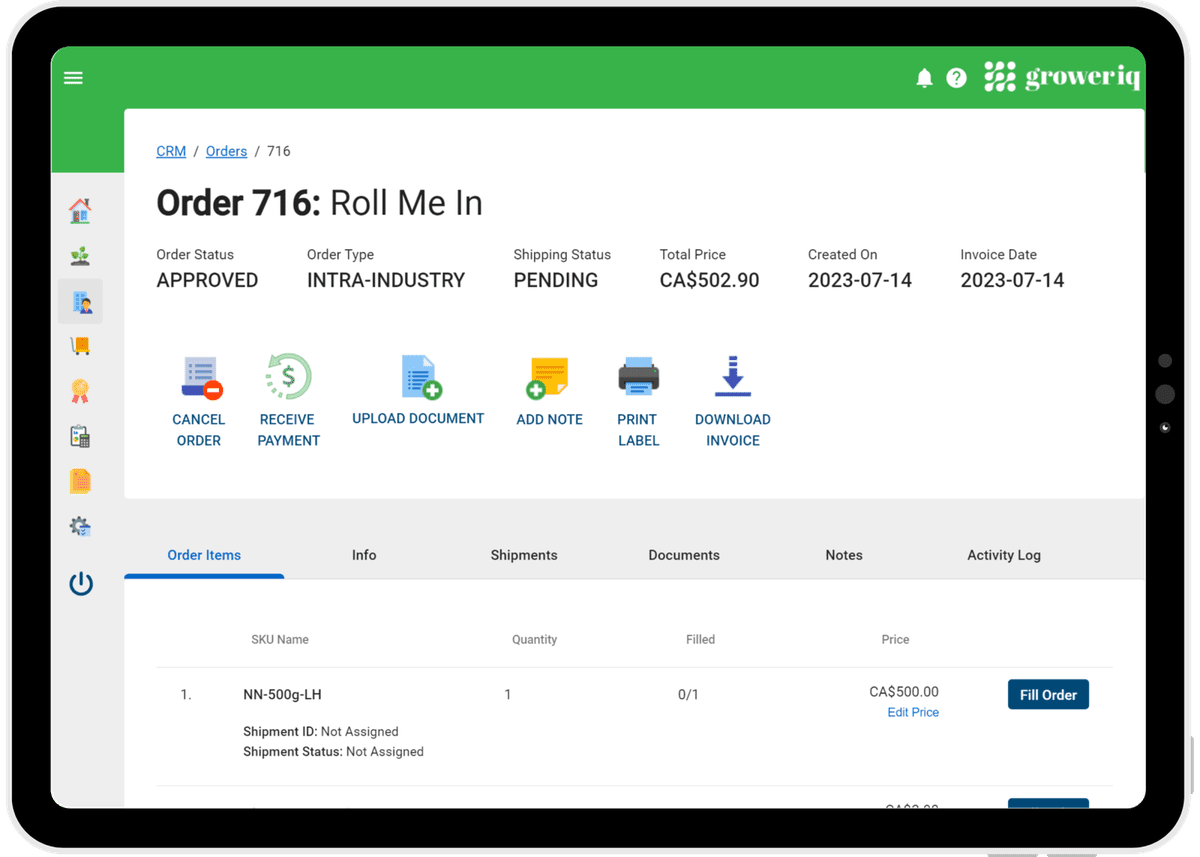Click the settings gear icon in the sidebar
1200x857 pixels.
tap(80, 525)
